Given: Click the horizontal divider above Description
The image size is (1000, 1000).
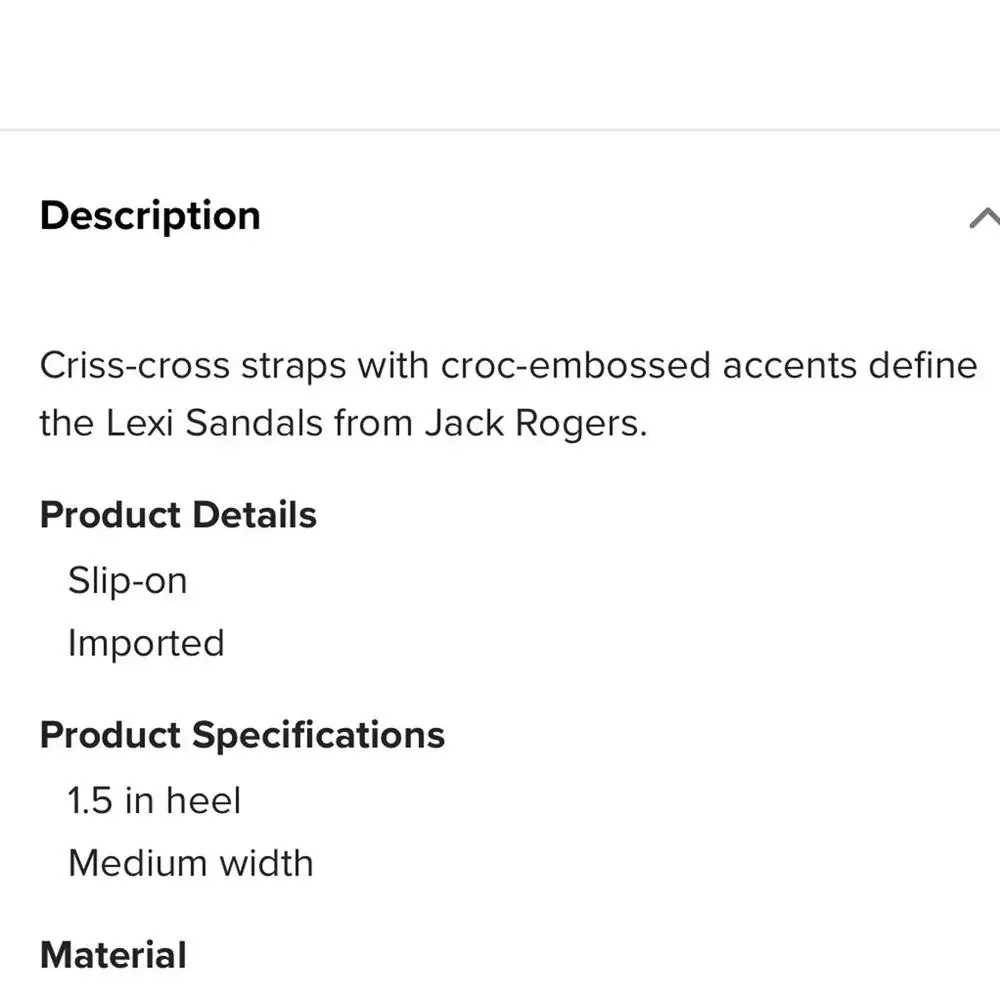Looking at the screenshot, I should click(x=500, y=130).
